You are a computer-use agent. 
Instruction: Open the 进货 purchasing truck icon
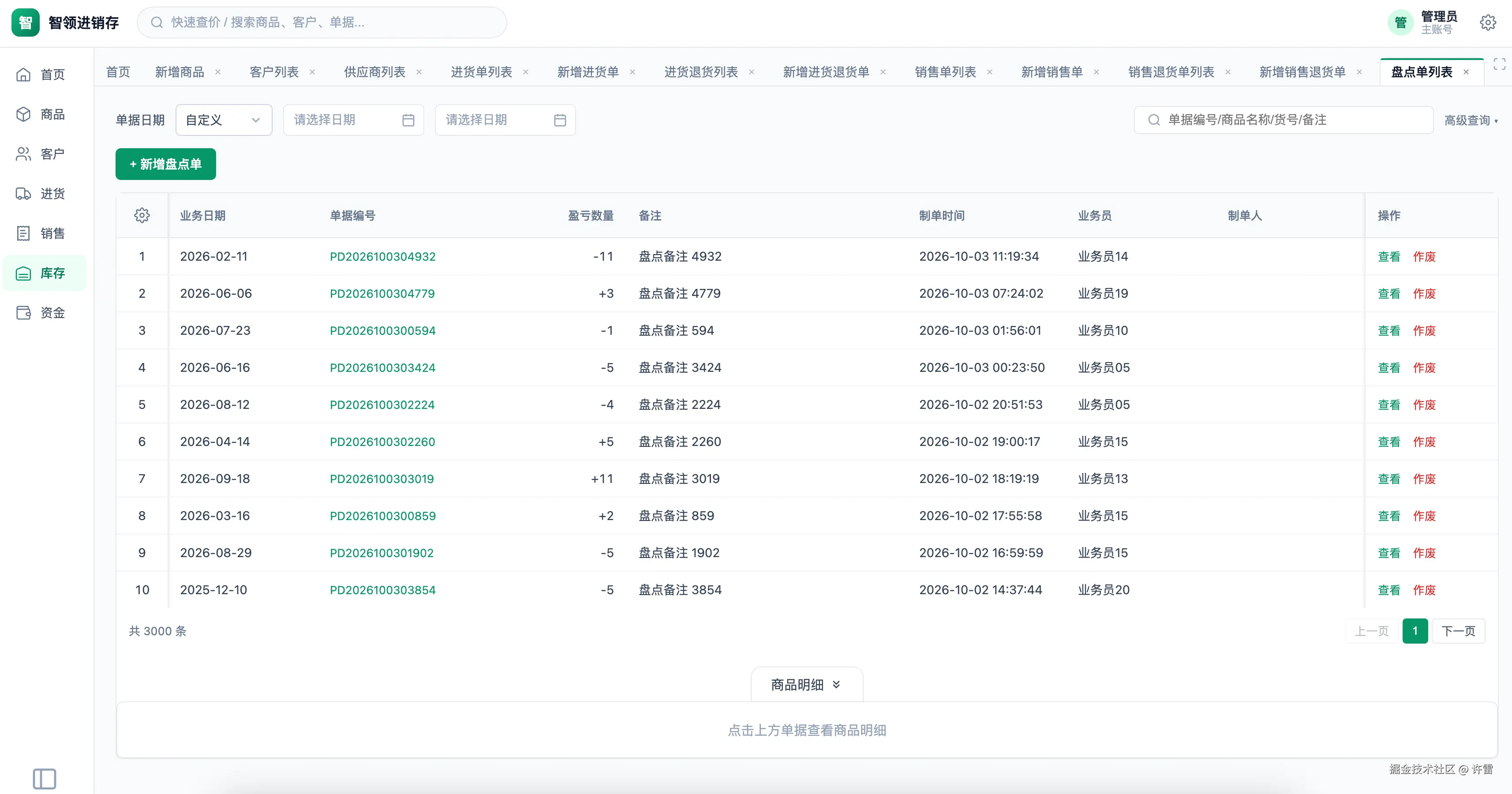click(23, 194)
